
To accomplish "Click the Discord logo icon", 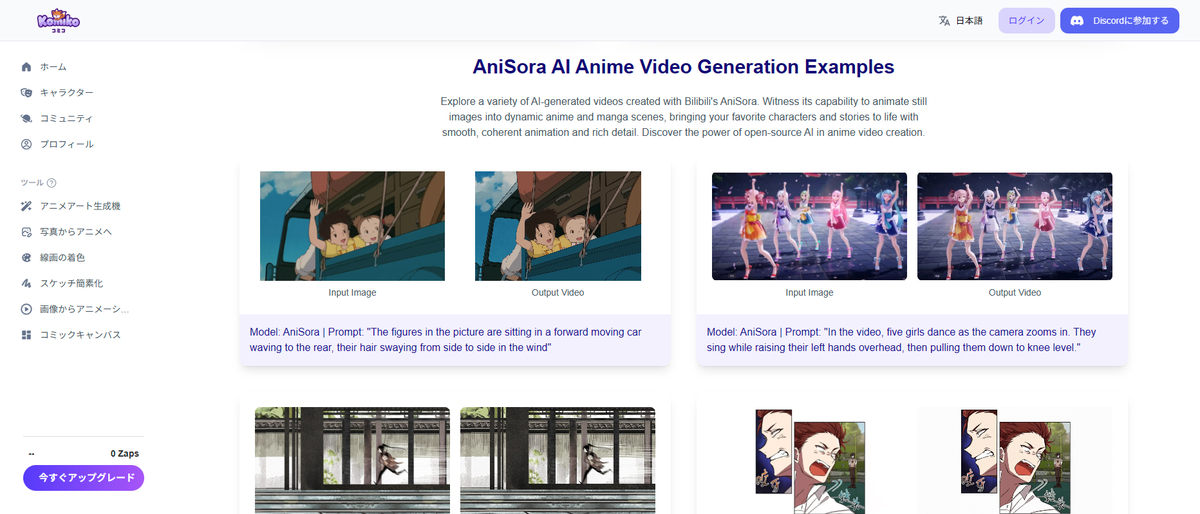I will point(1078,21).
